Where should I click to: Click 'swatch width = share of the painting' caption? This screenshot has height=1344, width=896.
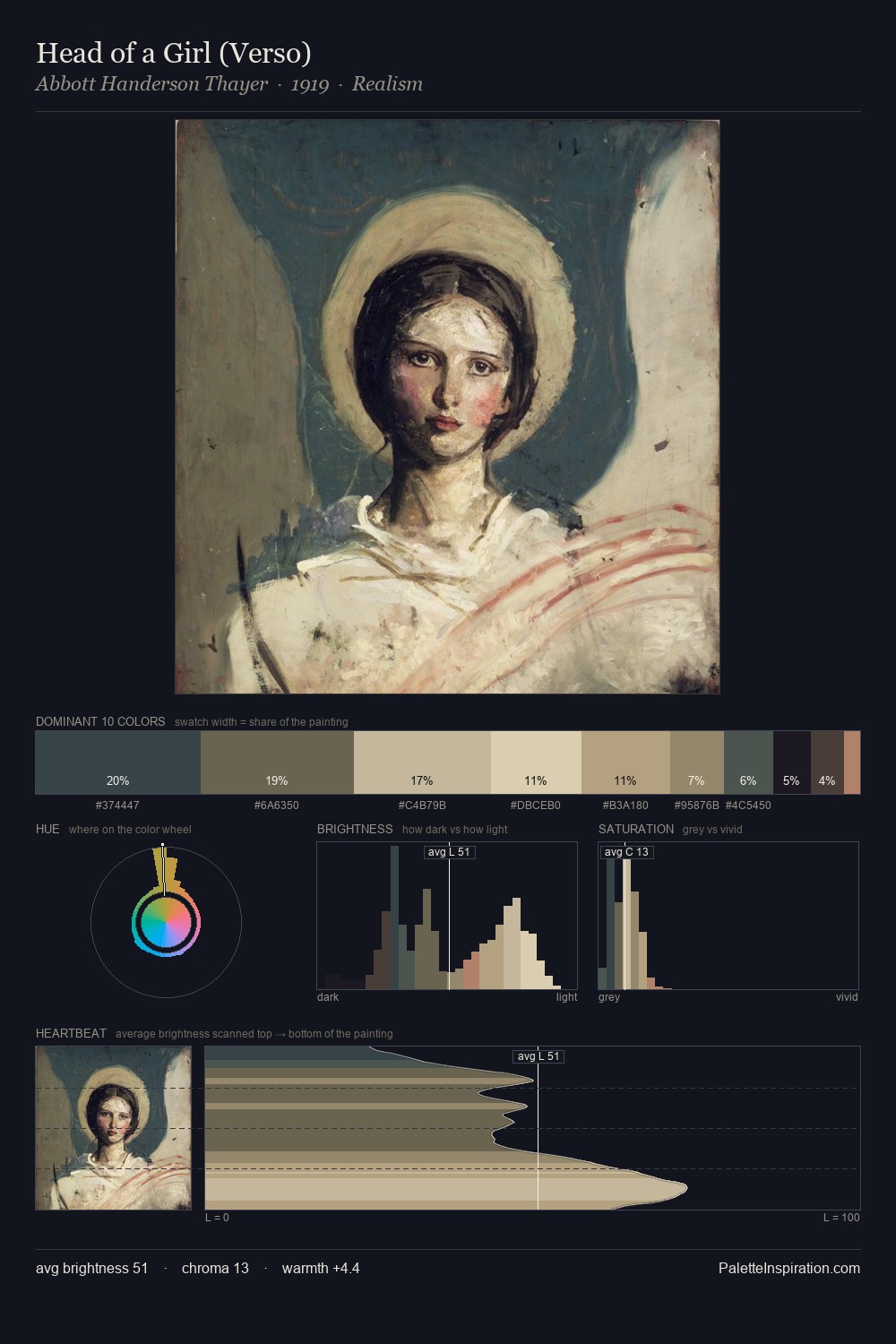click(262, 722)
